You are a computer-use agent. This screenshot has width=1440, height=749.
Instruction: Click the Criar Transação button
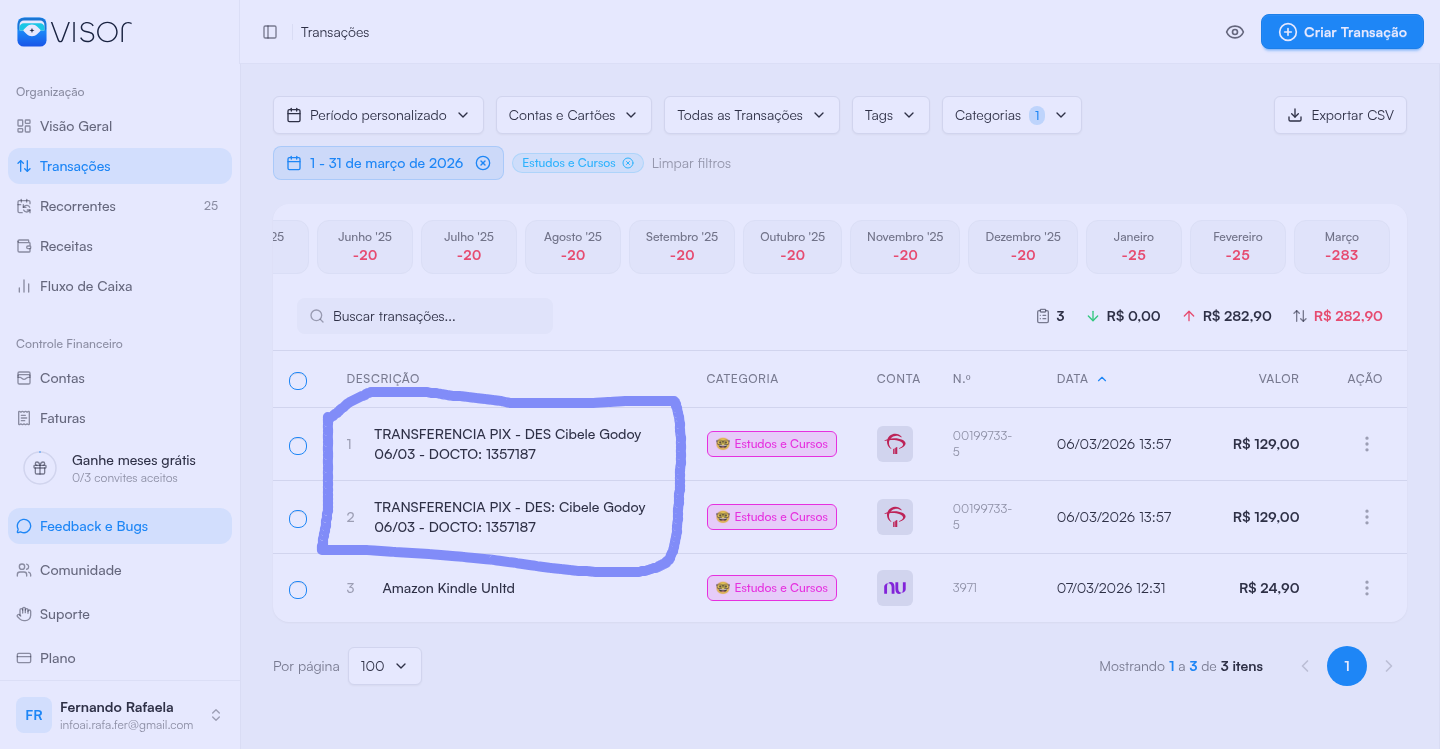coord(1342,32)
